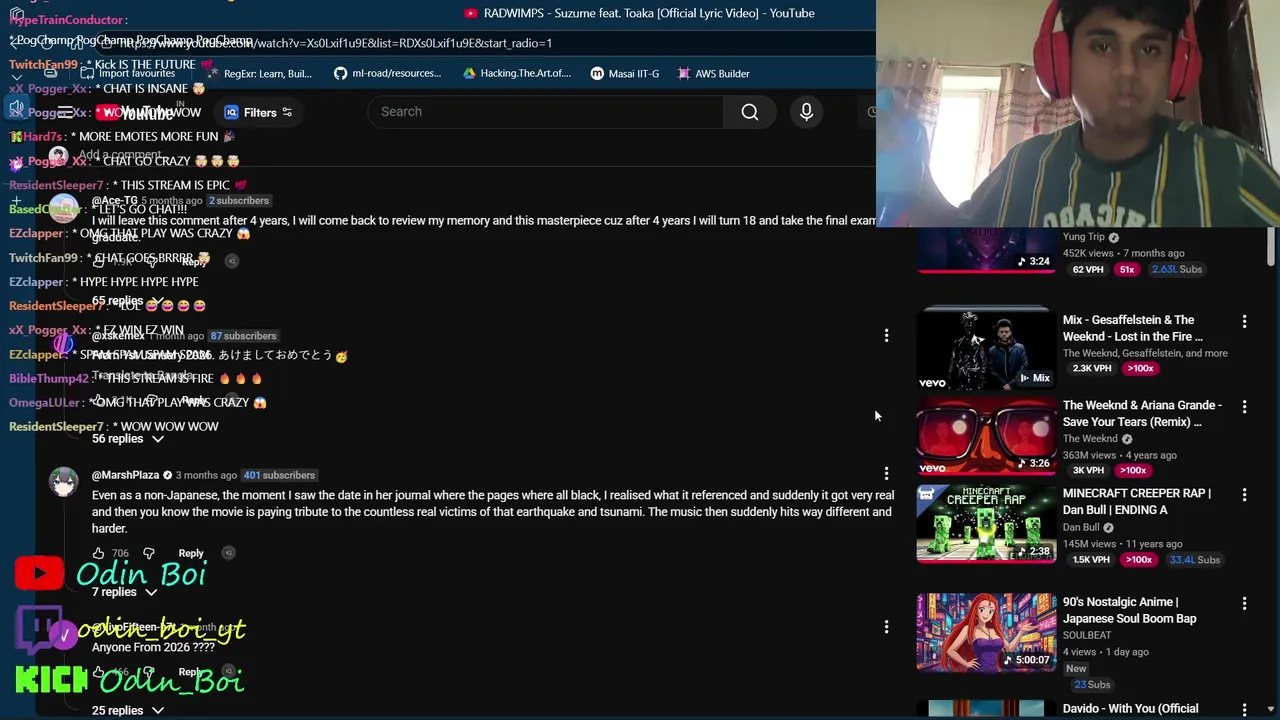This screenshot has height=720, width=1280.
Task: Open more options for the Minecraft Creeper Rap video
Action: [x=1244, y=495]
